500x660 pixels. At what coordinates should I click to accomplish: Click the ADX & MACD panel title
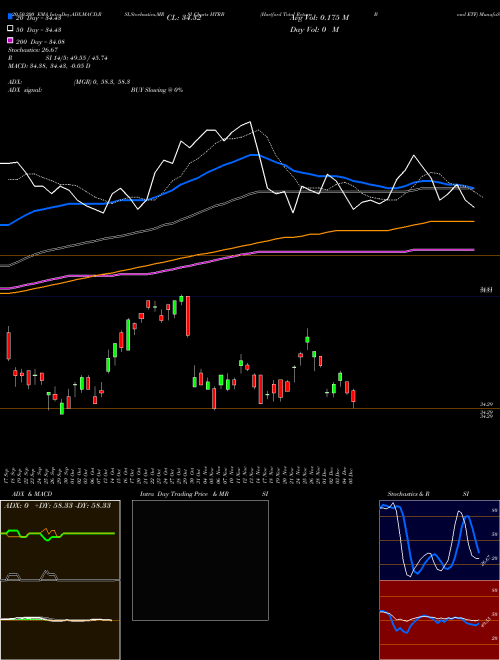[x=32, y=494]
